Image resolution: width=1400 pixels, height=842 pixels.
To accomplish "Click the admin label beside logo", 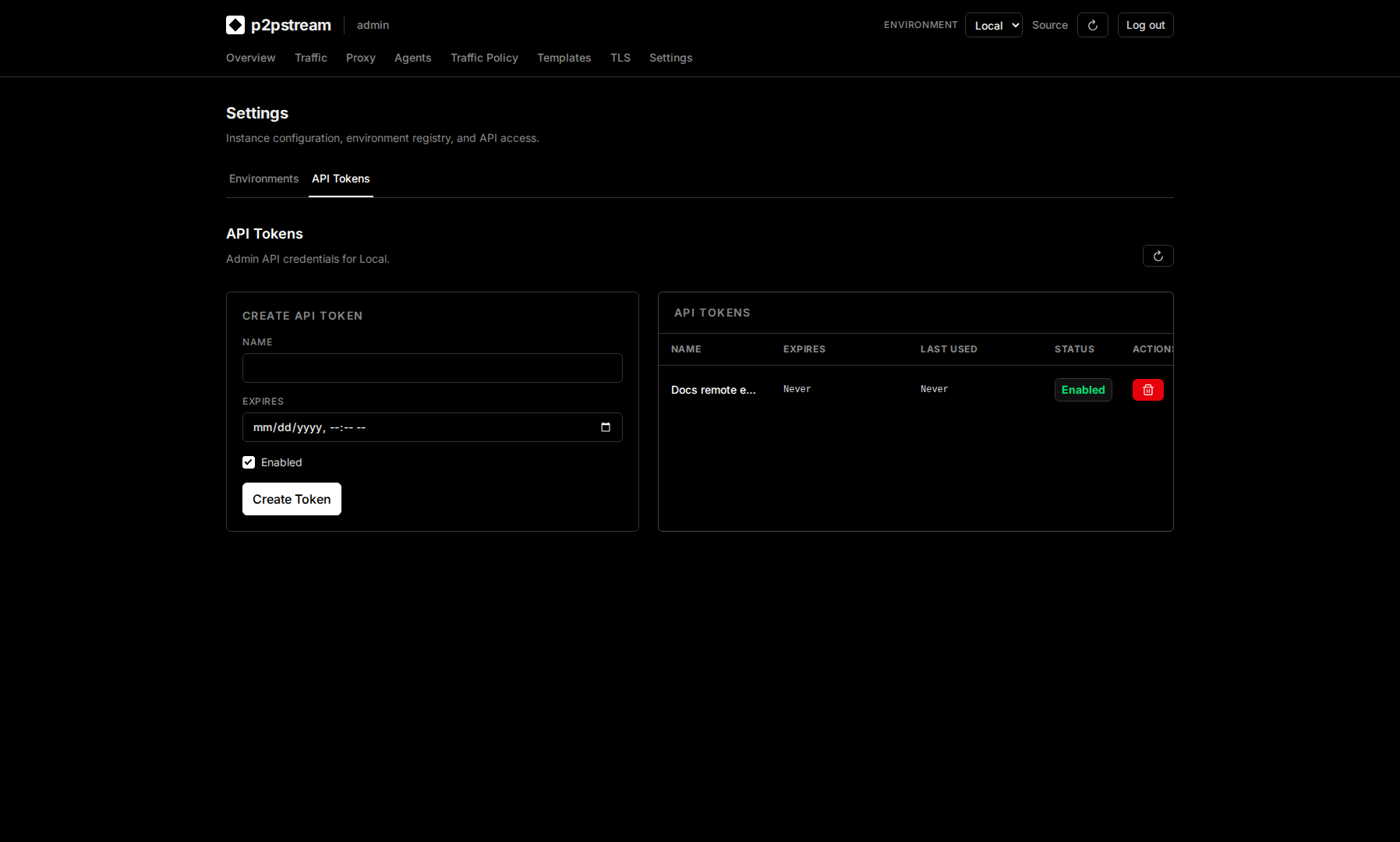I will pyautogui.click(x=373, y=25).
